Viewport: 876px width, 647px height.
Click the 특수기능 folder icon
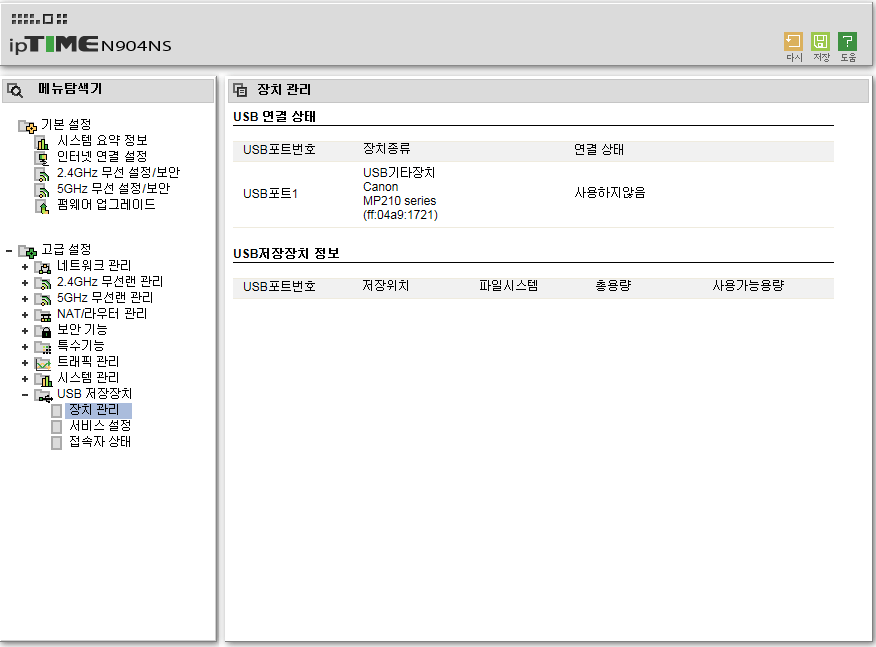(43, 348)
